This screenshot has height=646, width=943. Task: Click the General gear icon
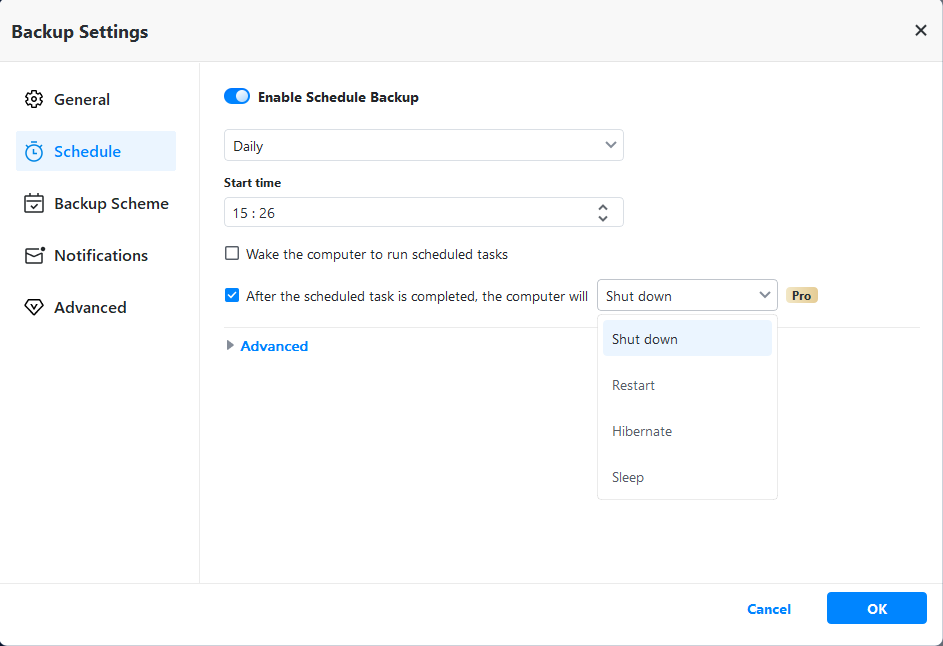point(34,100)
